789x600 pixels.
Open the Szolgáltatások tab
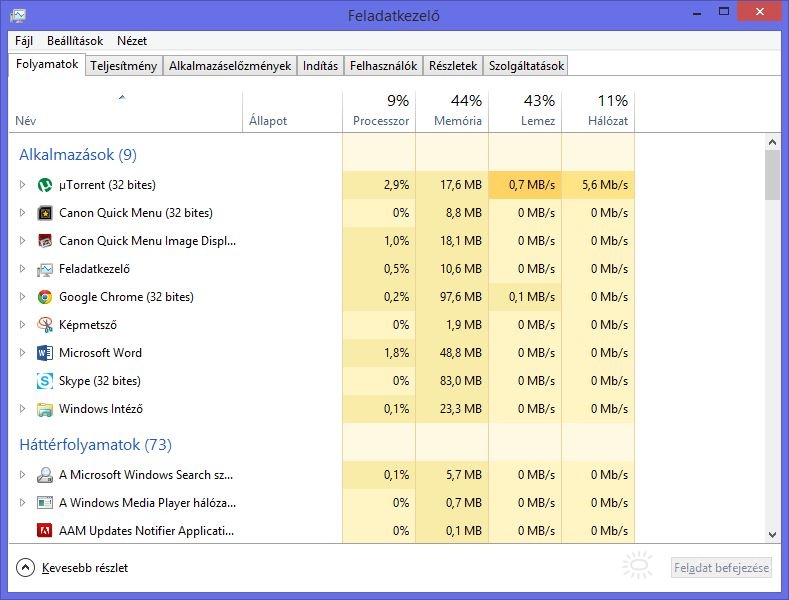point(526,66)
